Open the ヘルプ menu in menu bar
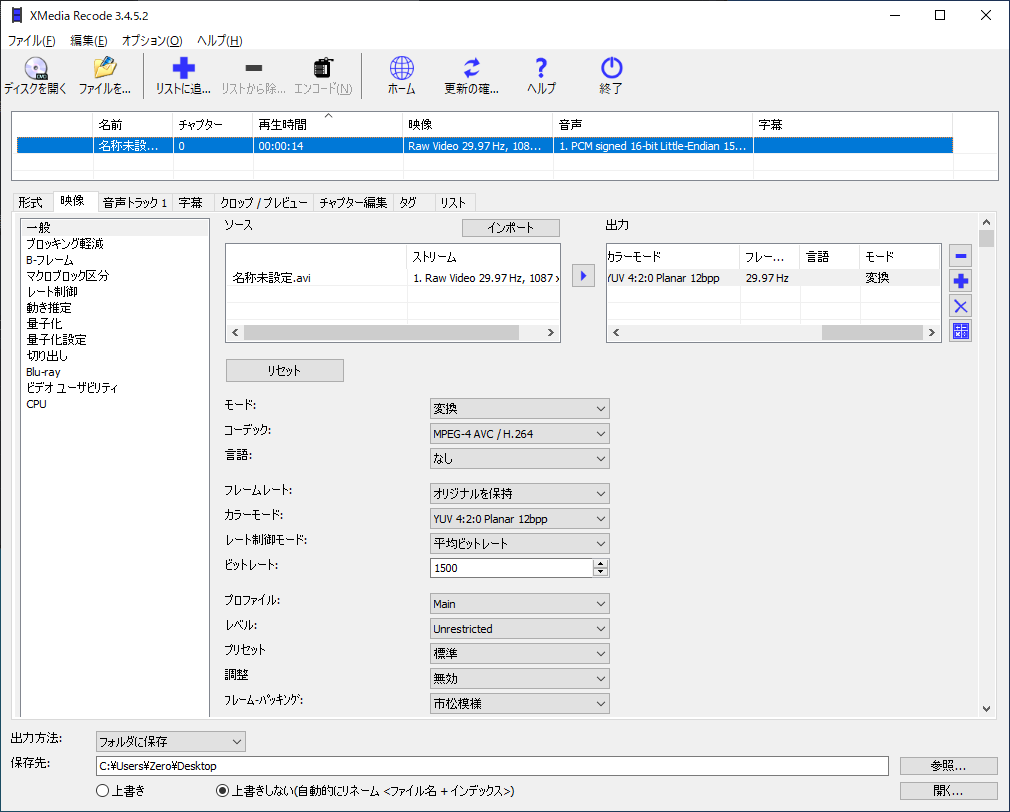1010x812 pixels. click(x=219, y=41)
